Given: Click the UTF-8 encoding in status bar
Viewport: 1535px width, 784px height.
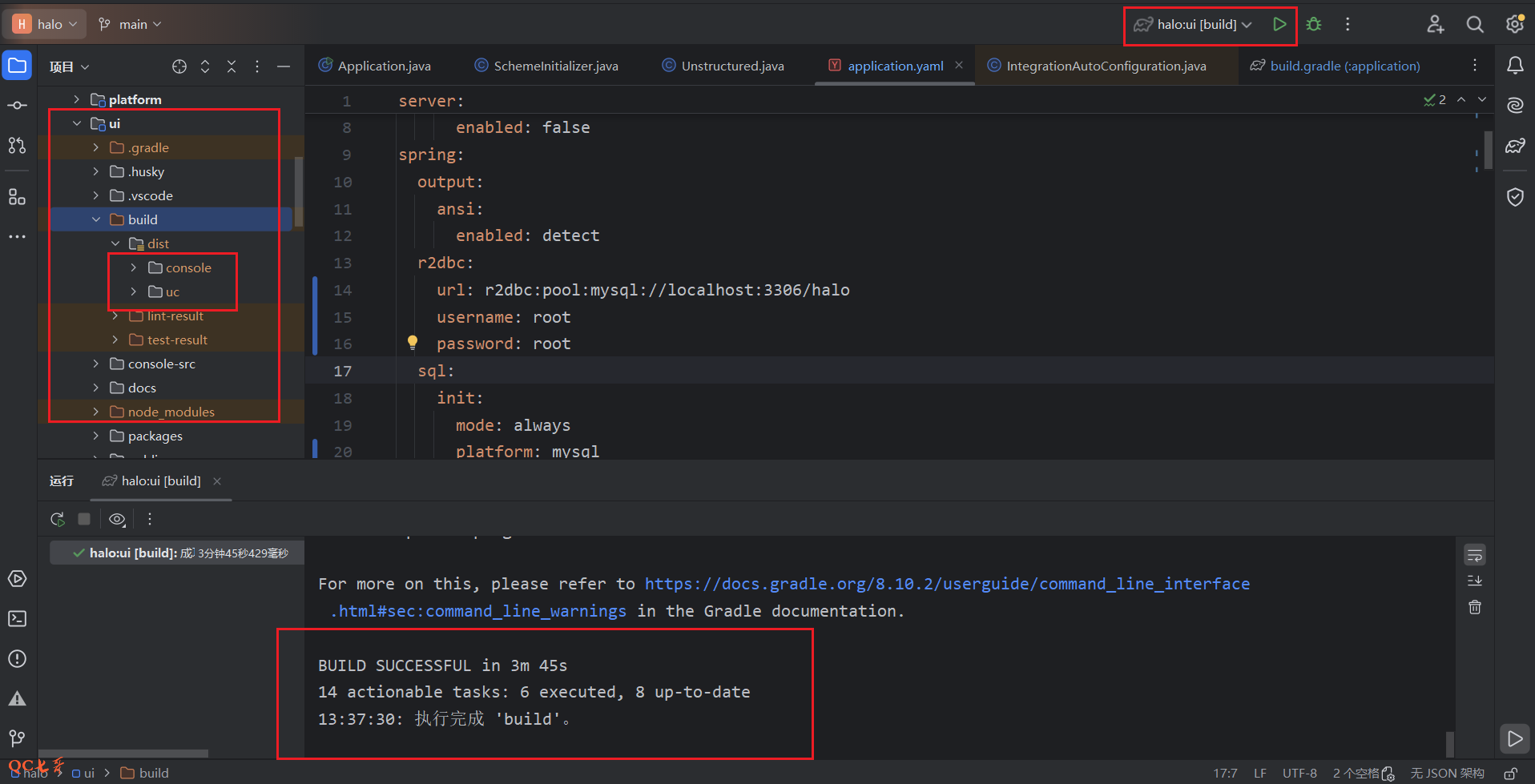Looking at the screenshot, I should [1299, 773].
